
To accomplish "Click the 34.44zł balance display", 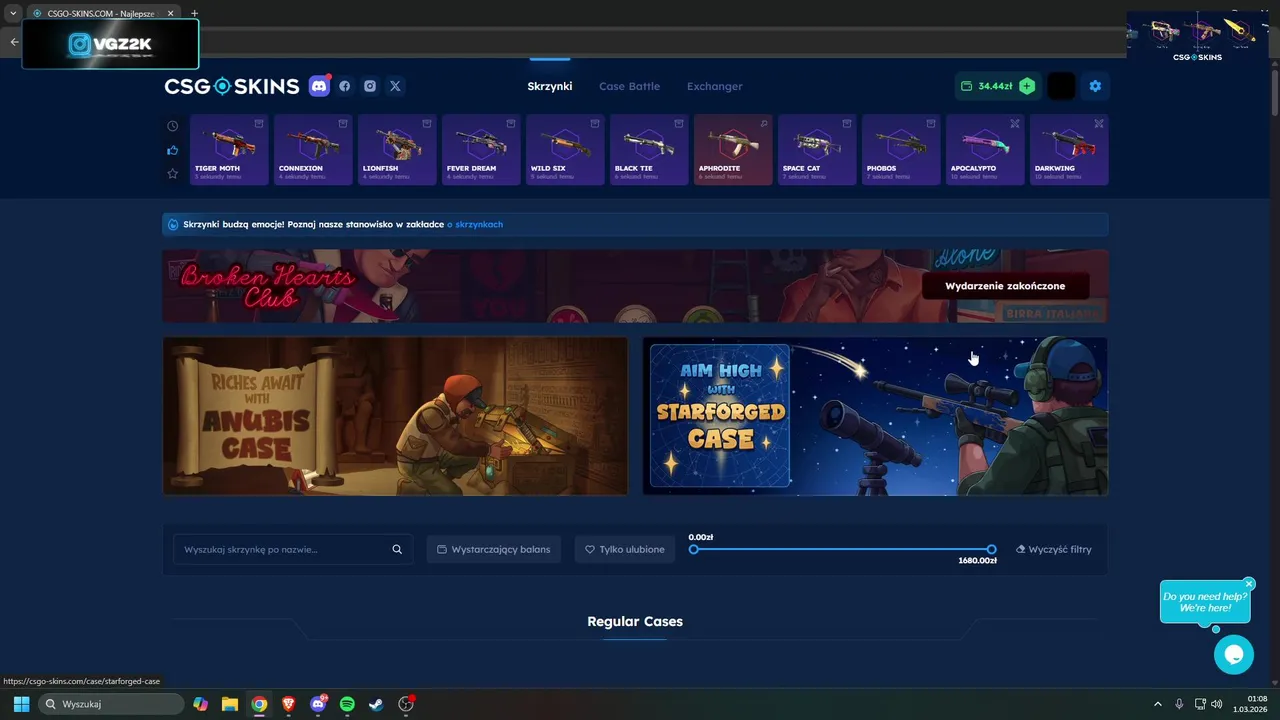I will 986,86.
